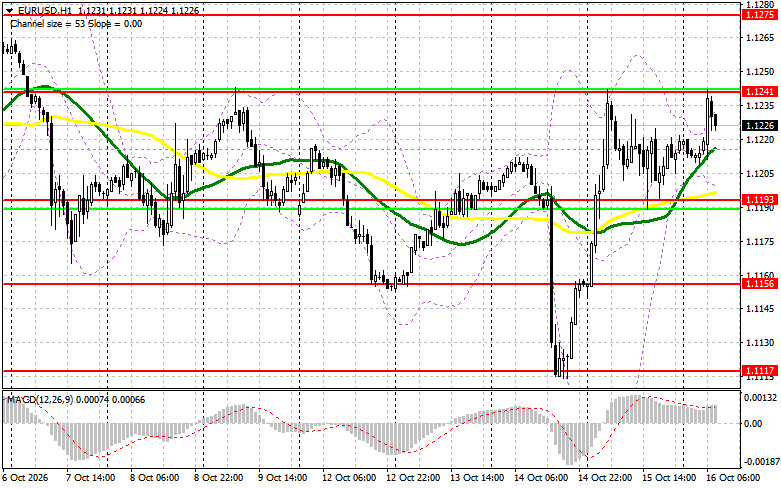Click the '9 Oct 14:00' time axis label
Viewport: 781px width, 489px height.
pos(283,478)
